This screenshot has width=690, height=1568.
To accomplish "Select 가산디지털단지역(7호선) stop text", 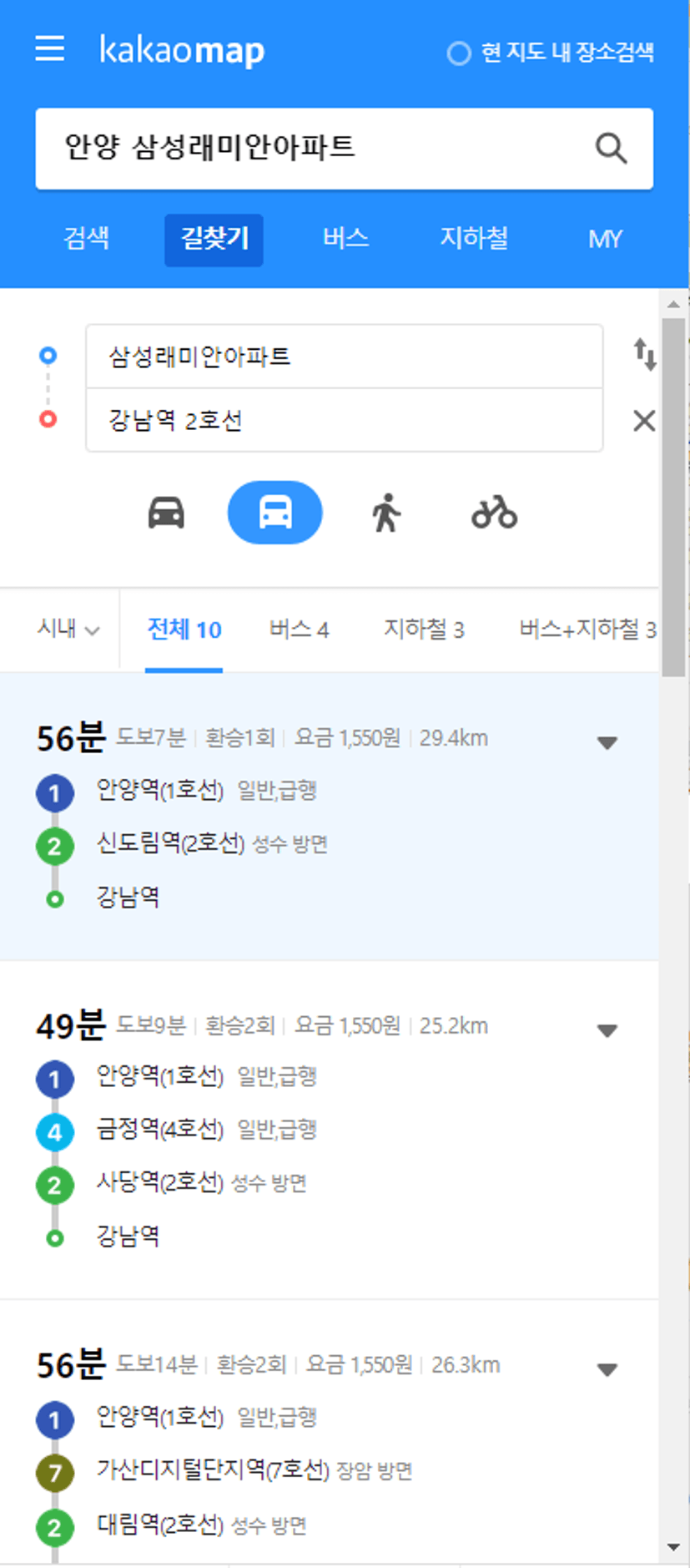I will click(x=214, y=1469).
